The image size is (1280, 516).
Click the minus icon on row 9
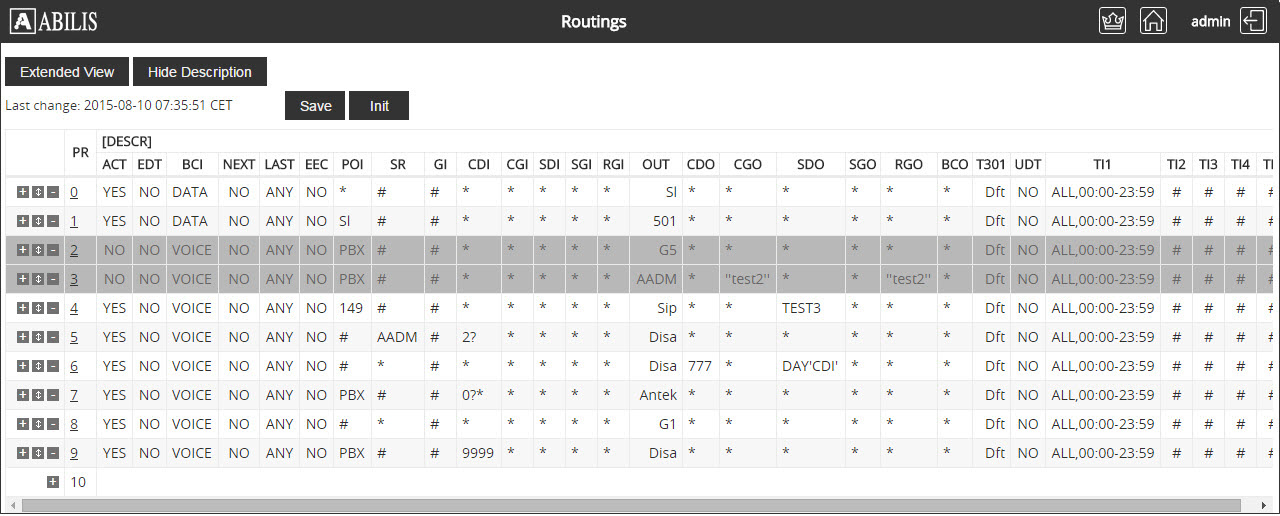[x=52, y=453]
